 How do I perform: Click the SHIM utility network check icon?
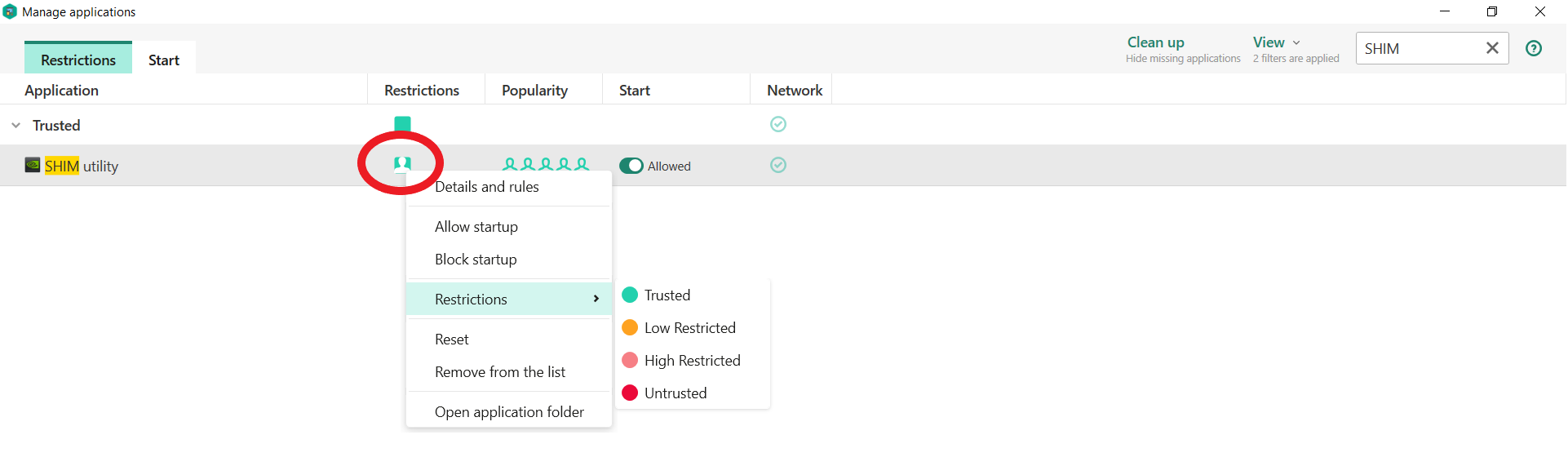pos(778,166)
